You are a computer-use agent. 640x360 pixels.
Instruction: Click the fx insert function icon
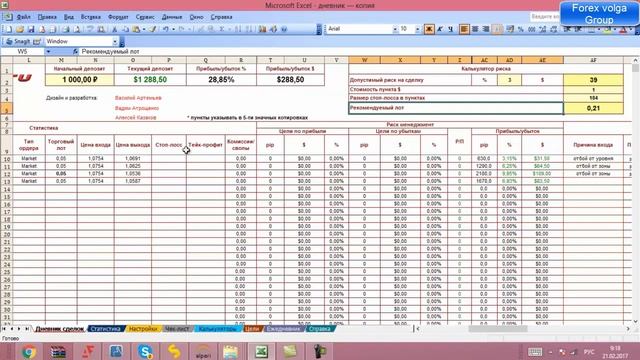tap(75, 52)
